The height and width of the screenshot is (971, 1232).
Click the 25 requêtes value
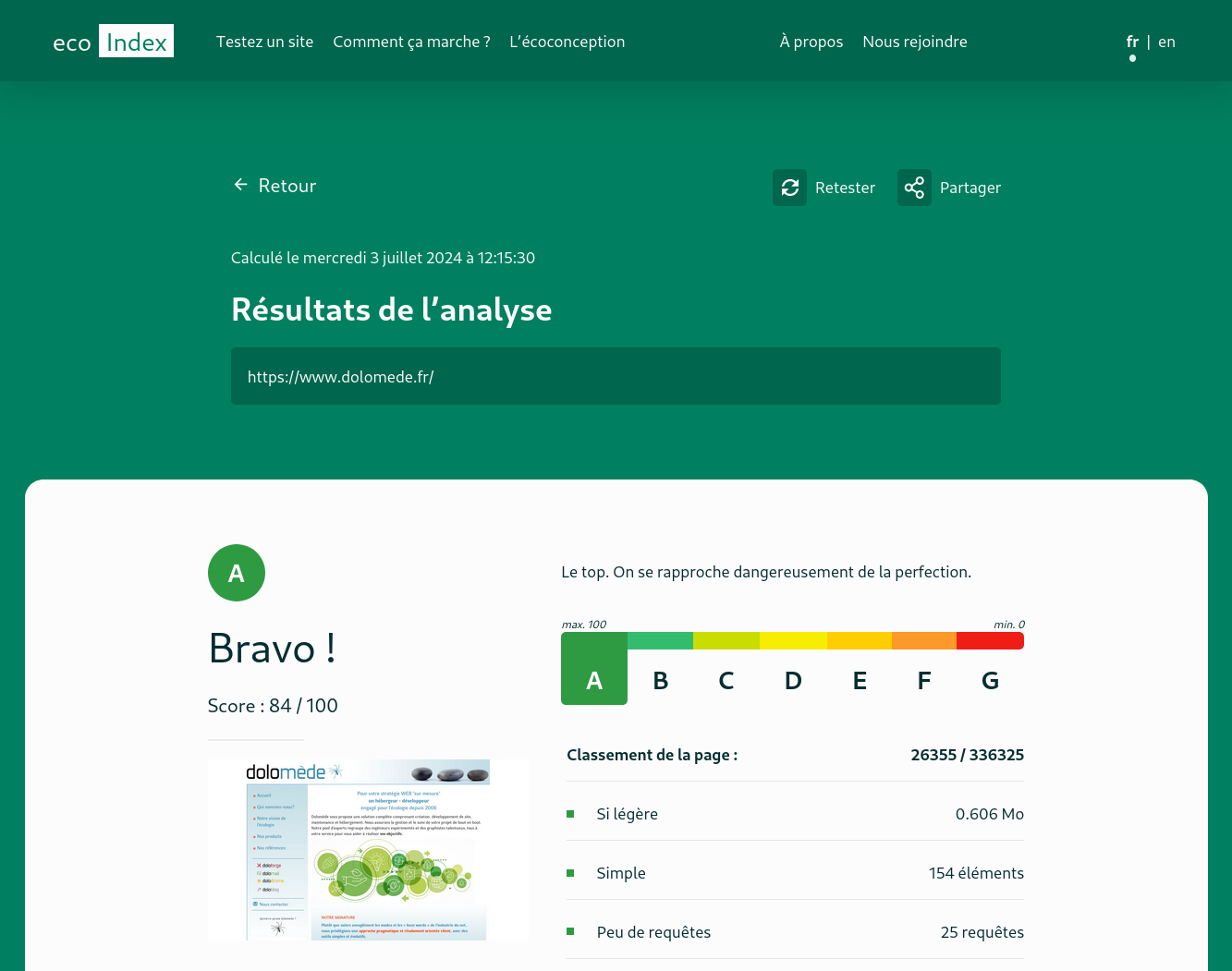point(982,932)
